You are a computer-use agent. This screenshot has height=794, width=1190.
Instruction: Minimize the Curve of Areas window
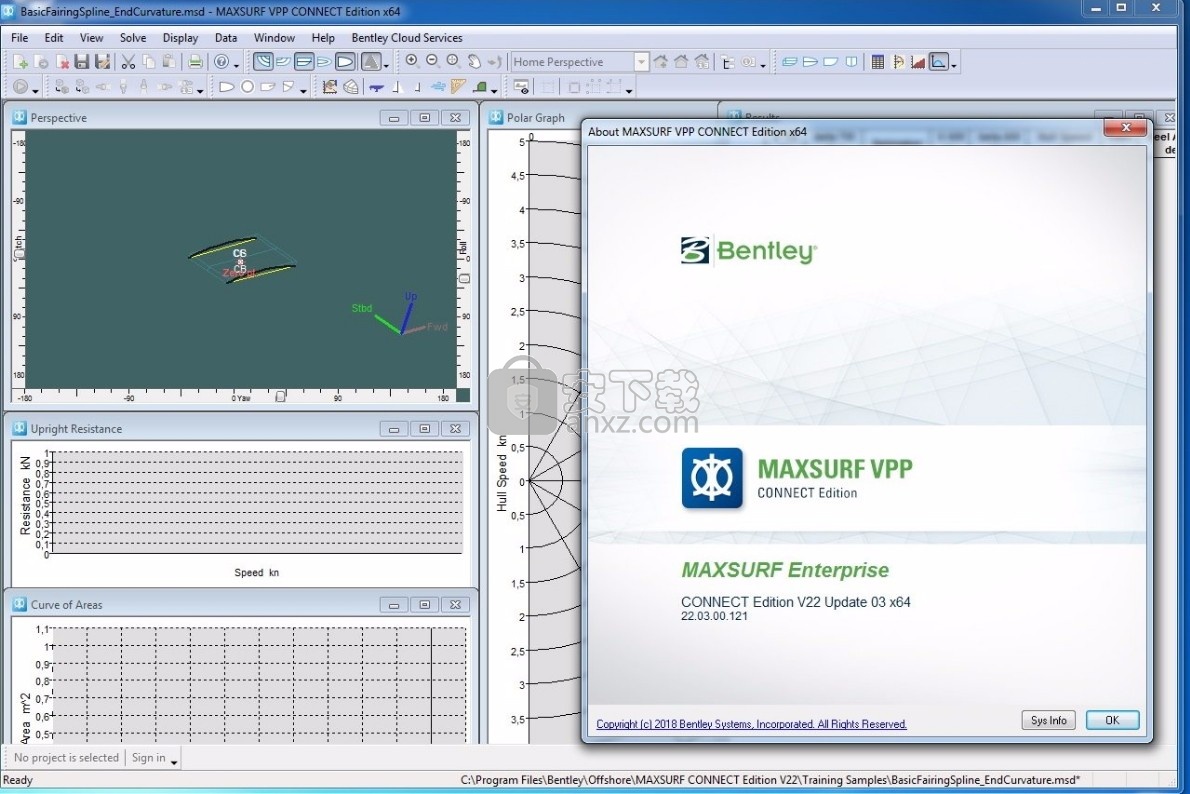[x=393, y=605]
